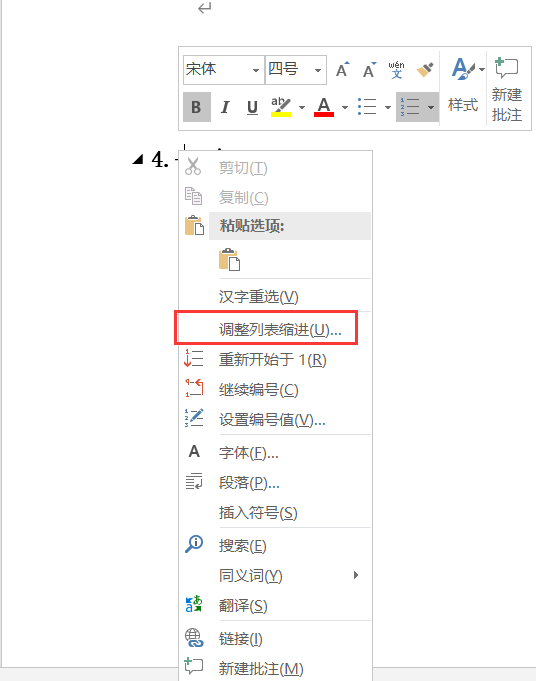Click the bullet list icon
The image size is (536, 681).
point(367,106)
